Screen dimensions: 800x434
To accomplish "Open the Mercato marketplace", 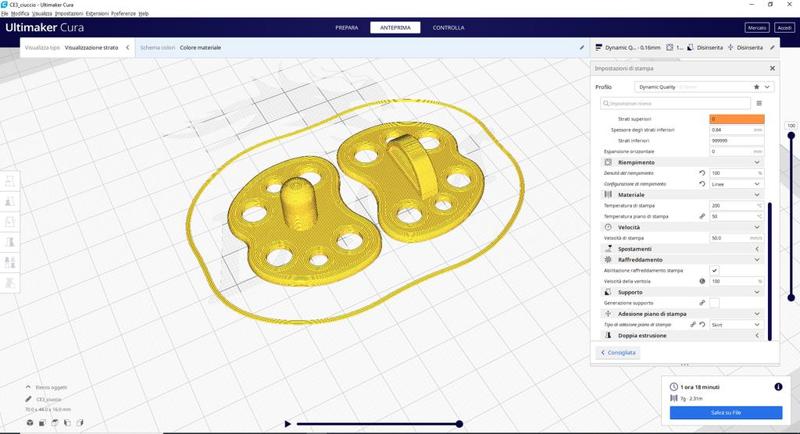I will pos(757,28).
